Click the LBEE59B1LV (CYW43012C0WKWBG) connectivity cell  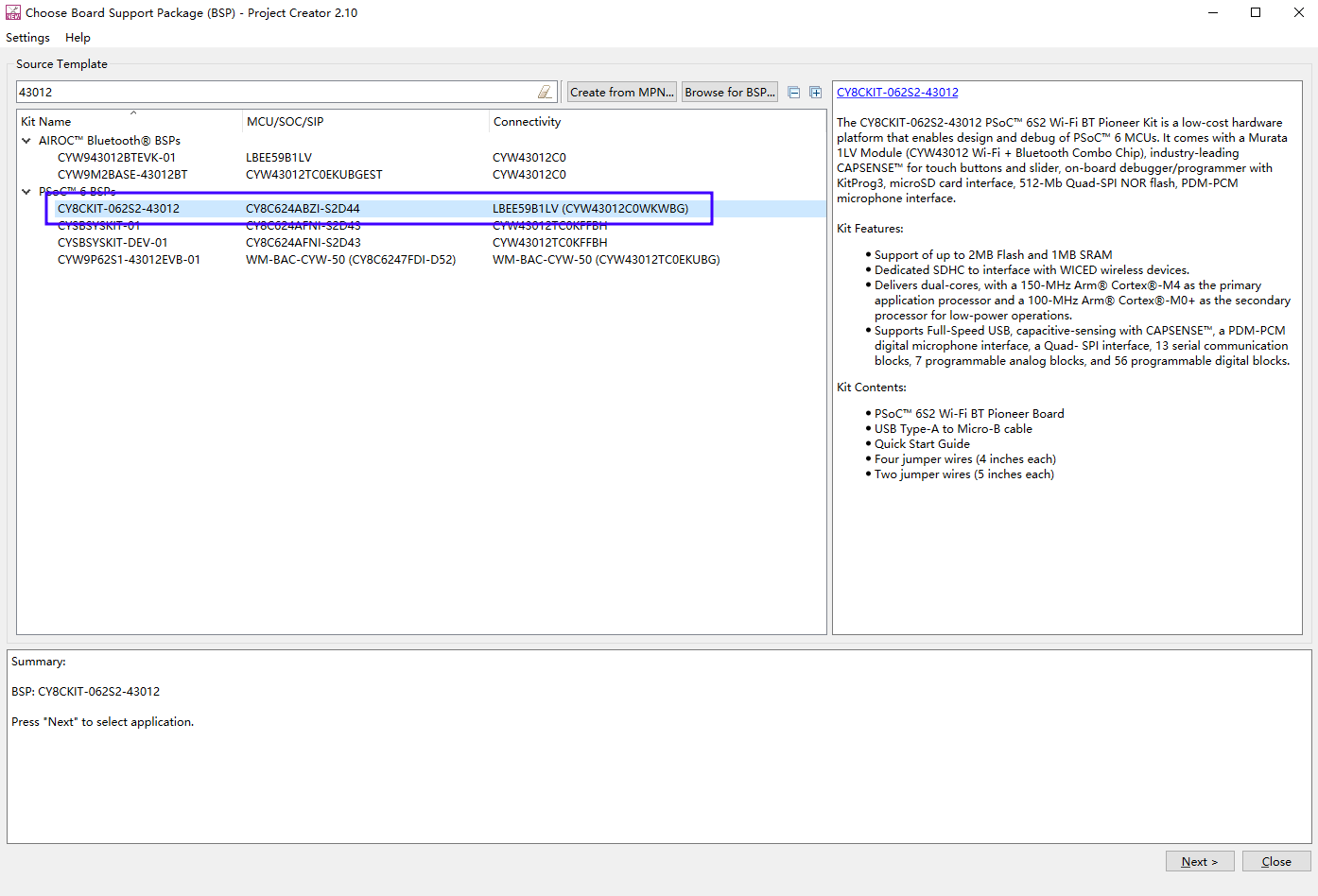pos(590,208)
